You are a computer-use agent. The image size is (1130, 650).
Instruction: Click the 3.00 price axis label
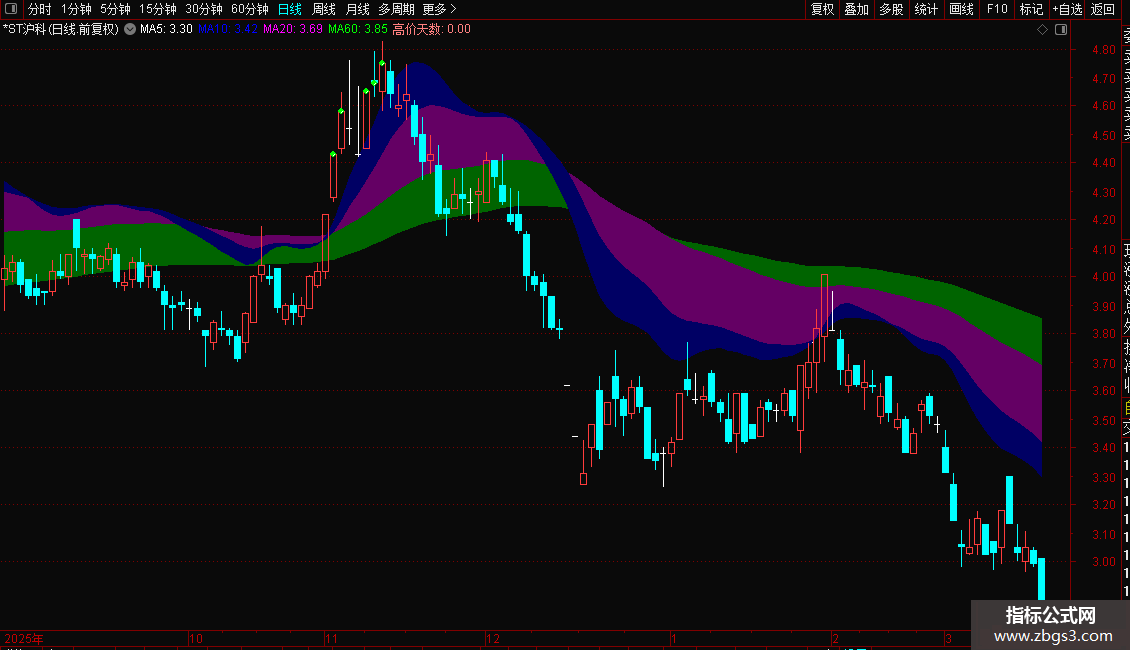[x=1103, y=562]
